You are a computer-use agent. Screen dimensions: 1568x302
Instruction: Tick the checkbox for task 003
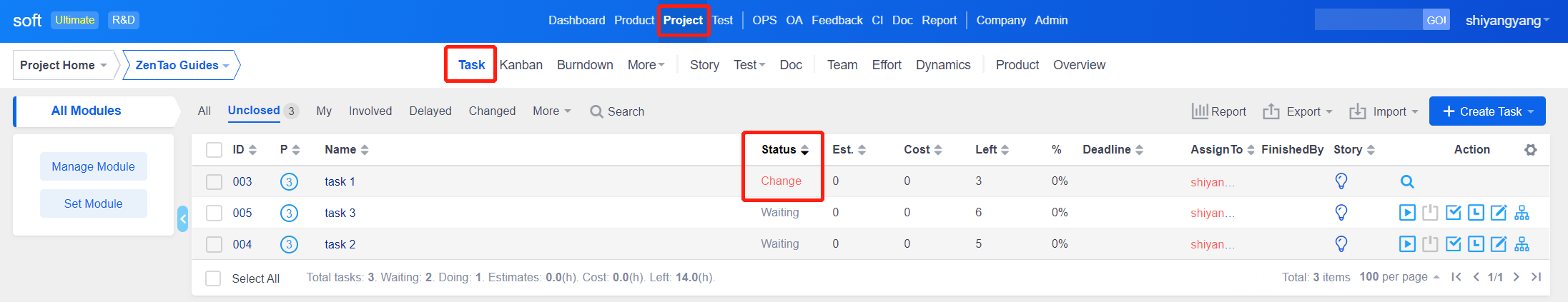point(214,182)
